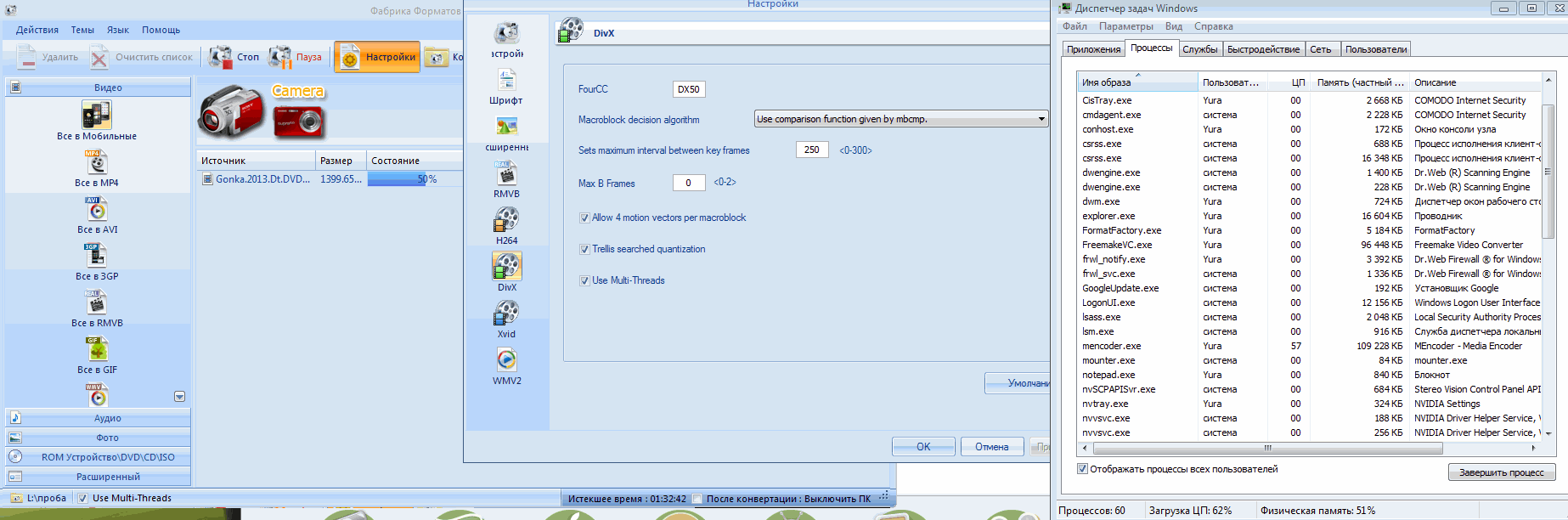The image size is (1568, 520).
Task: Open Параметры menu in Task Manager
Action: point(1125,26)
